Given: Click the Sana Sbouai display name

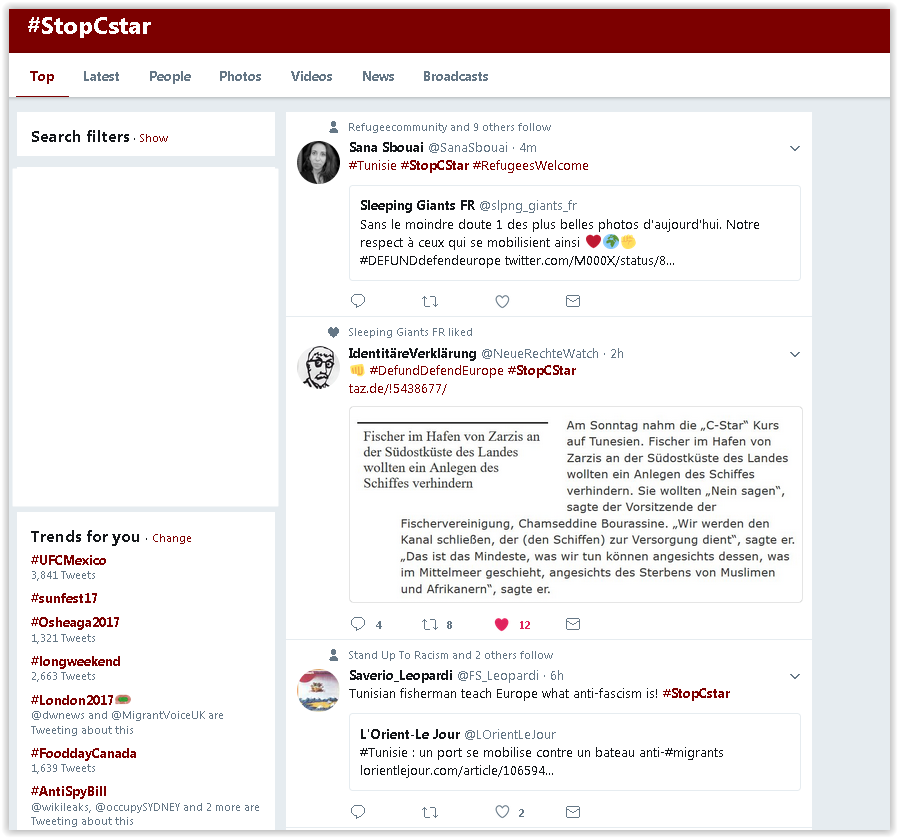Looking at the screenshot, I should [x=386, y=147].
